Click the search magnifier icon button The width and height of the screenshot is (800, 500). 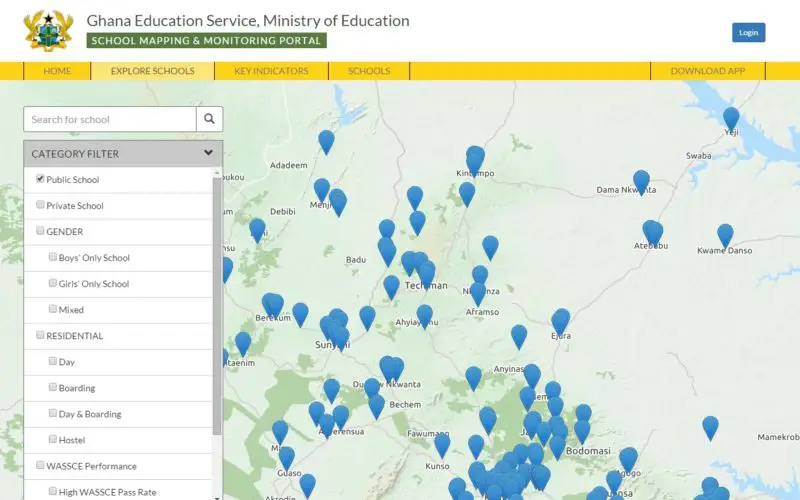[x=209, y=119]
